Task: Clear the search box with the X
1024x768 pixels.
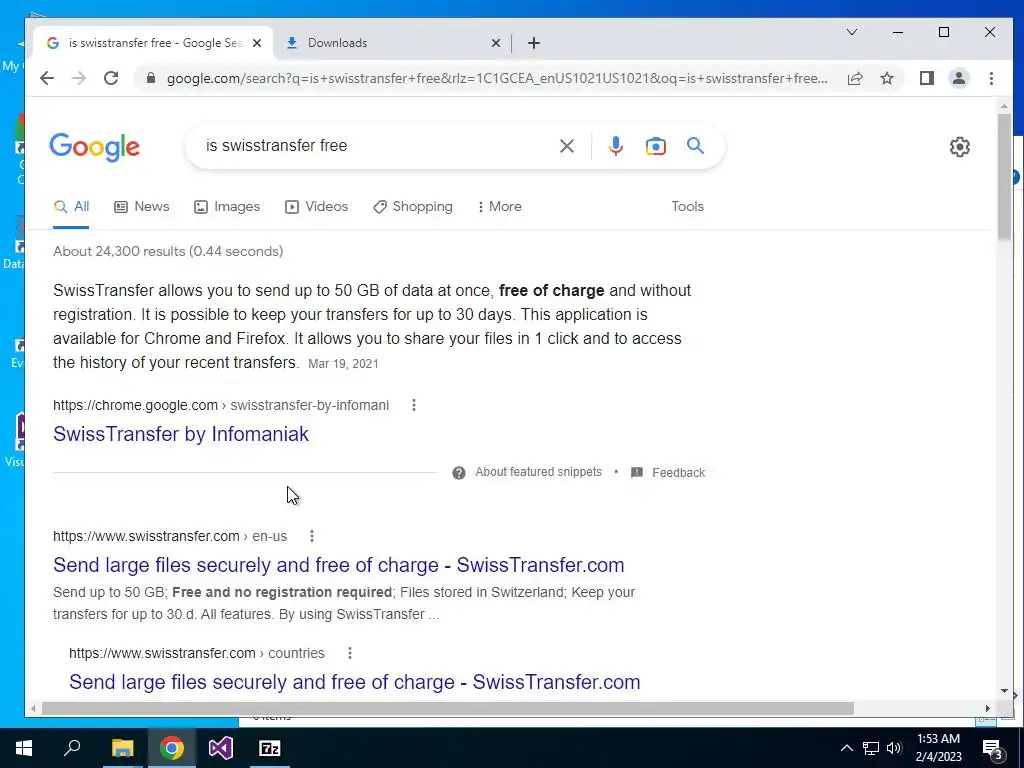Action: (567, 146)
